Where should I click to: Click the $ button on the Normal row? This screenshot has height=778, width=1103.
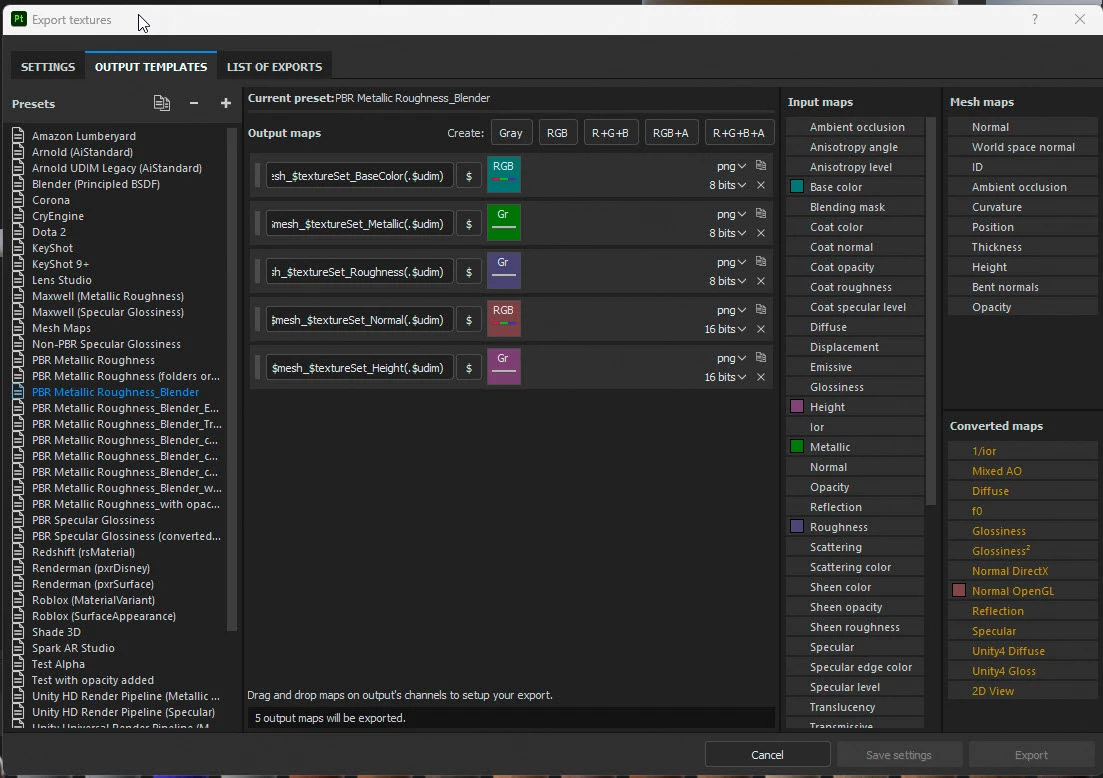pyautogui.click(x=468, y=320)
